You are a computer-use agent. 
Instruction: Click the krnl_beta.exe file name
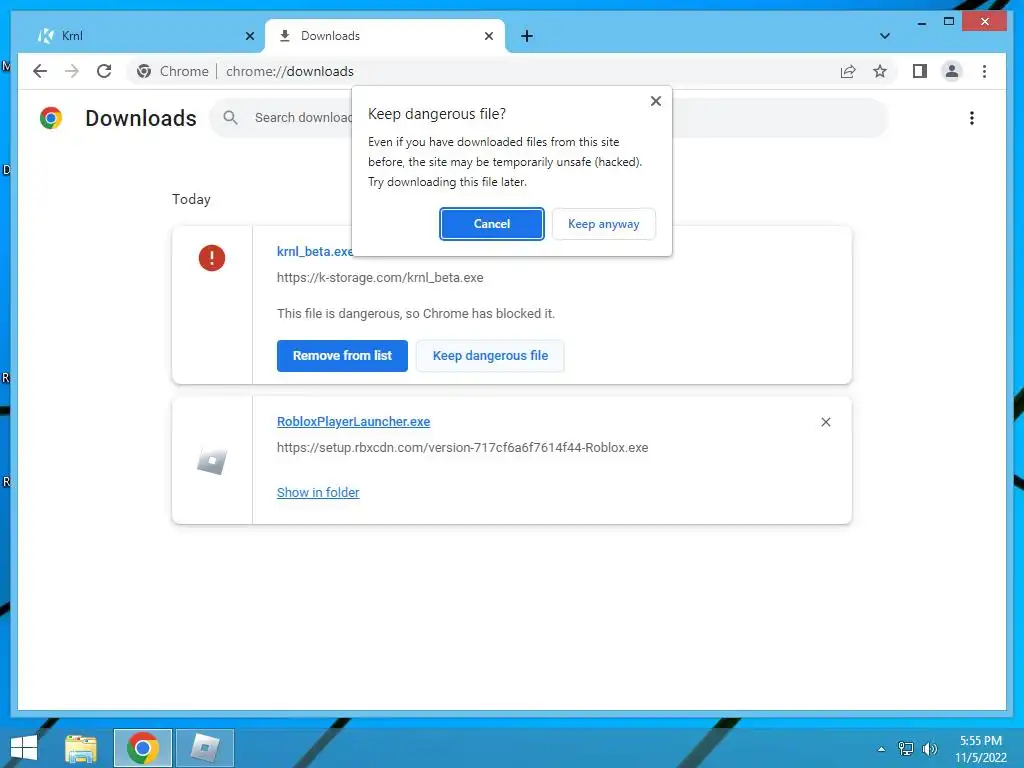pos(315,251)
